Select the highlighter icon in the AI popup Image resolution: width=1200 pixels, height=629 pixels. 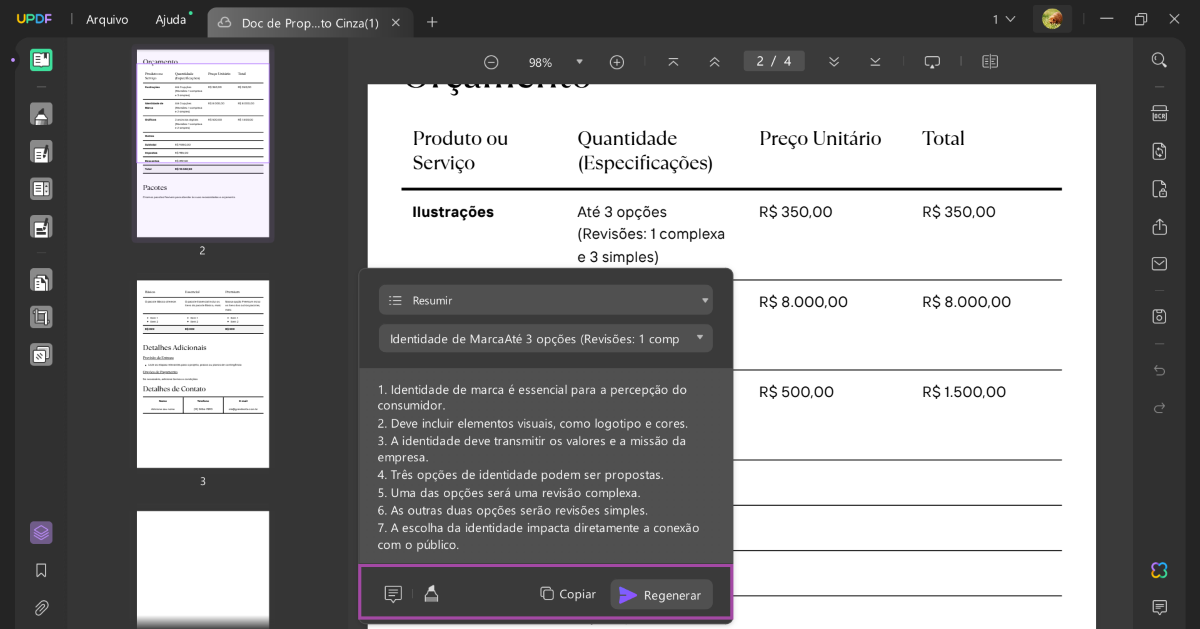431,593
